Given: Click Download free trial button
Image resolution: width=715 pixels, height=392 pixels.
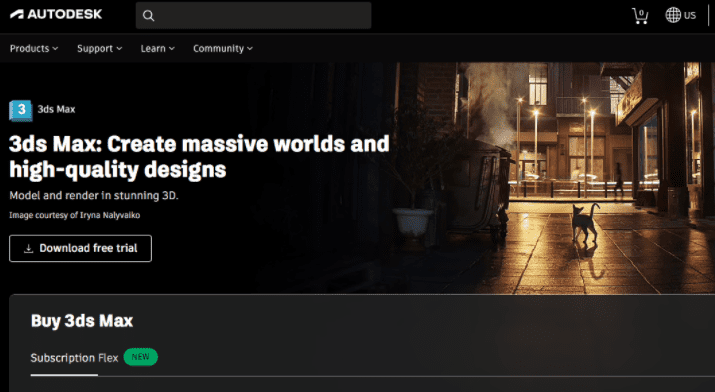Looking at the screenshot, I should coord(80,248).
